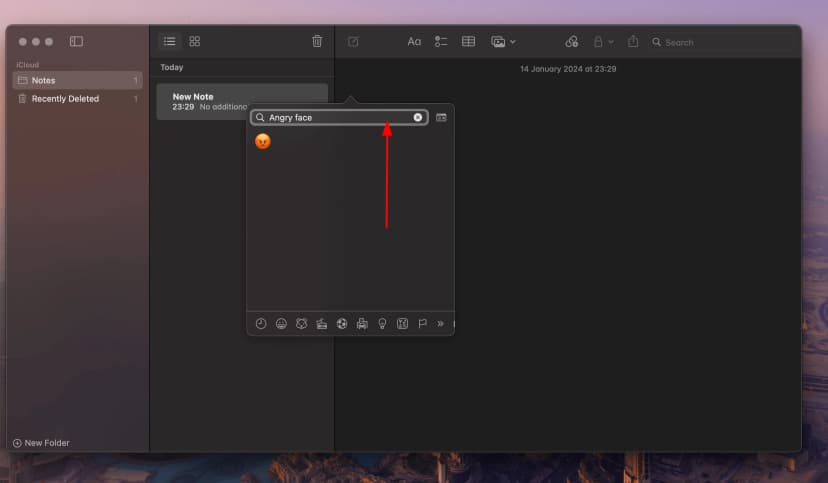Image resolution: width=828 pixels, height=483 pixels.
Task: Insert the angry face emoji
Action: click(262, 141)
